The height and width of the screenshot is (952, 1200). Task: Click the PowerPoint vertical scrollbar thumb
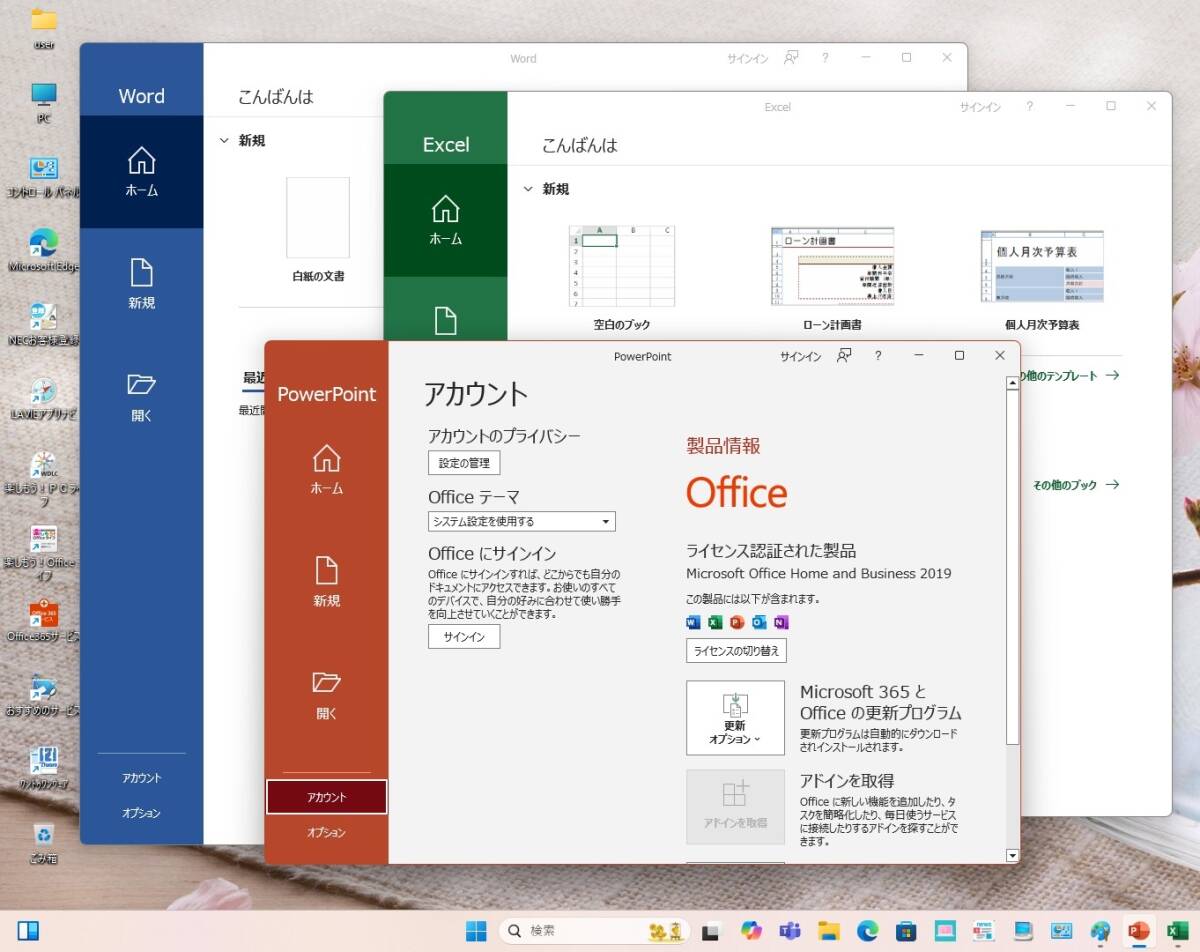point(1012,567)
